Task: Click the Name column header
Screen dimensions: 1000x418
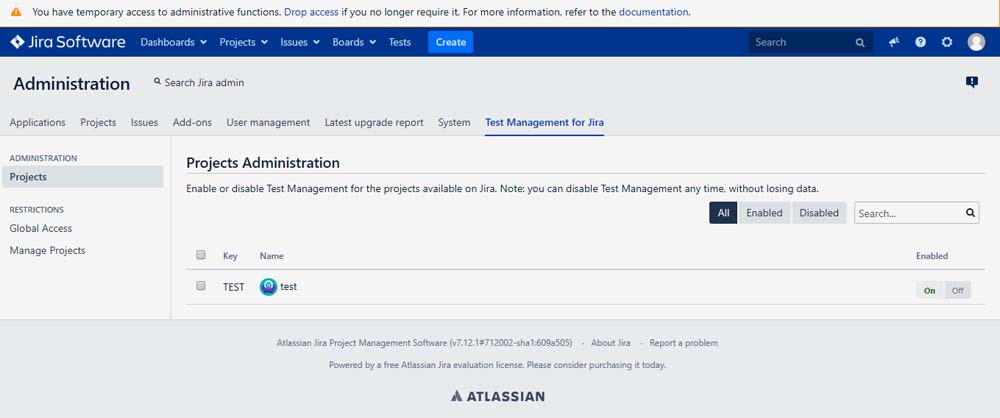Action: (x=272, y=256)
